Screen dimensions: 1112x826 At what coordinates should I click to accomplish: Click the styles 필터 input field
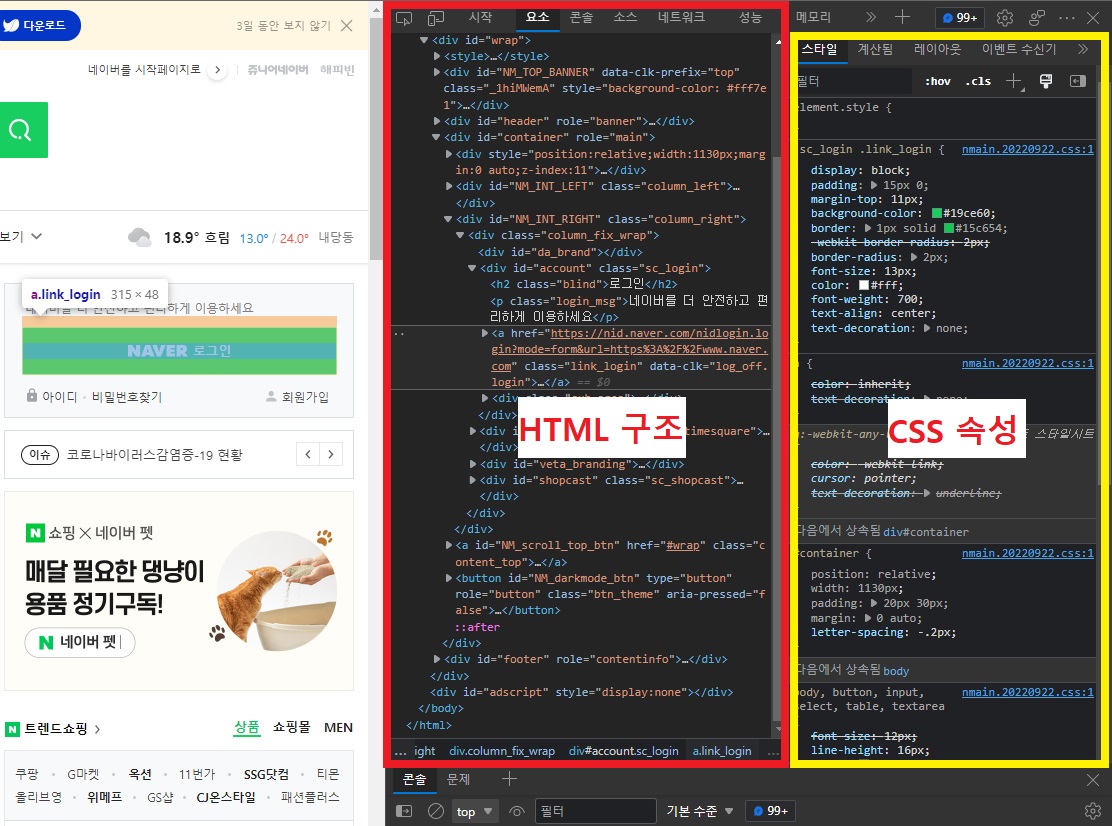point(854,81)
